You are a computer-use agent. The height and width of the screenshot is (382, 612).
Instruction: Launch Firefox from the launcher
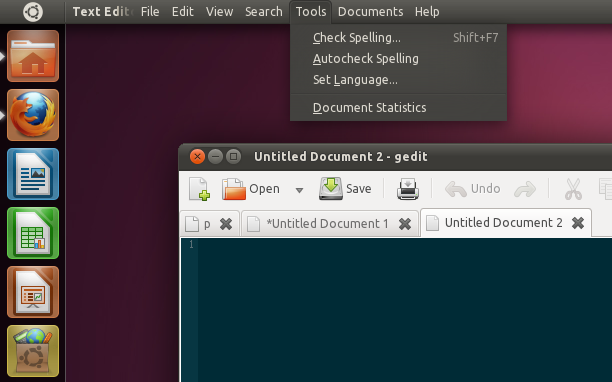click(33, 115)
